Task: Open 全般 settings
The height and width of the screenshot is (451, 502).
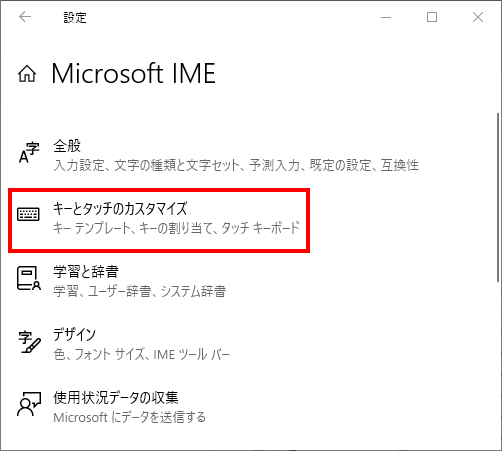Action: tap(67, 146)
